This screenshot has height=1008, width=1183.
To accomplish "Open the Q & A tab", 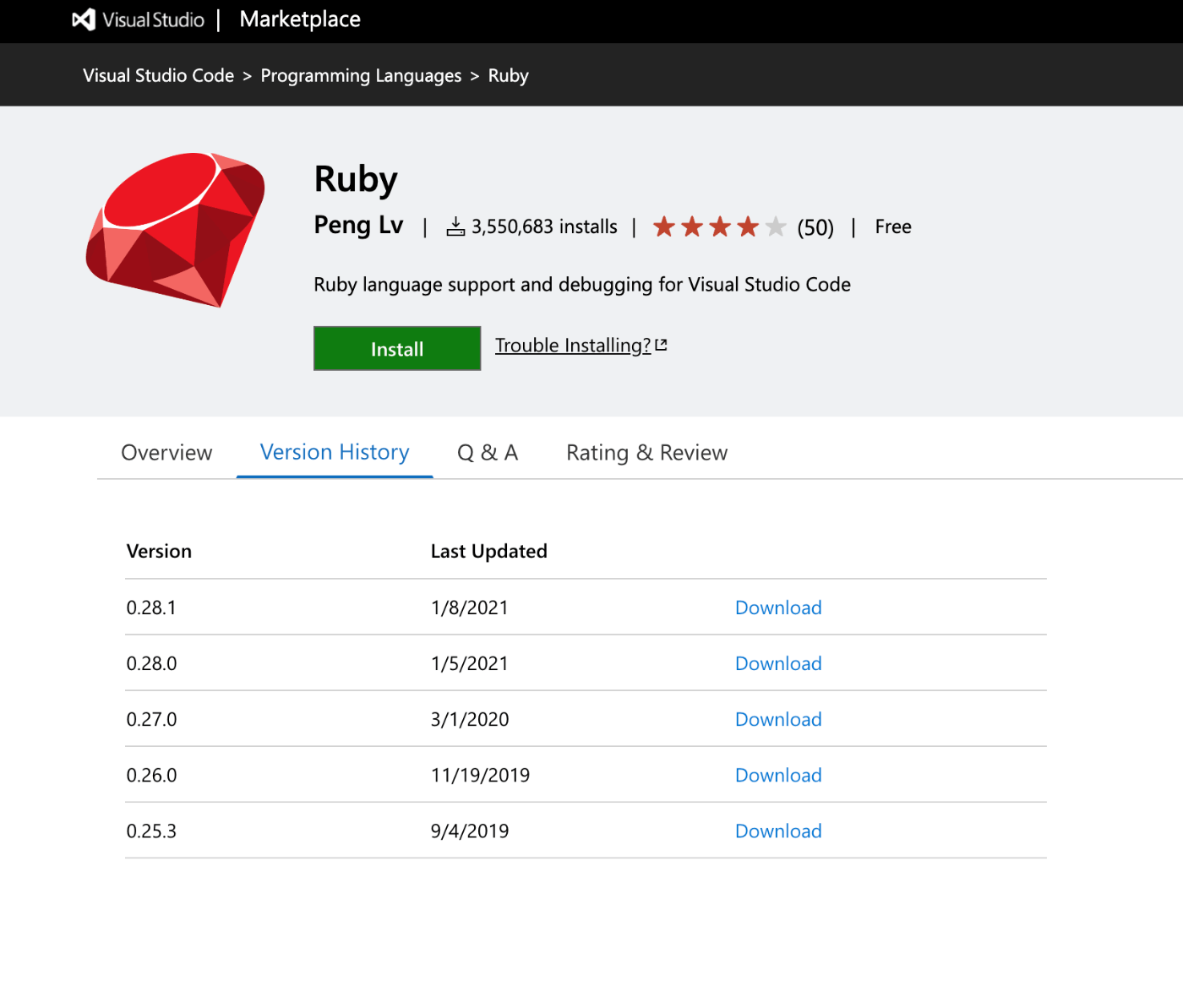I will (x=488, y=452).
